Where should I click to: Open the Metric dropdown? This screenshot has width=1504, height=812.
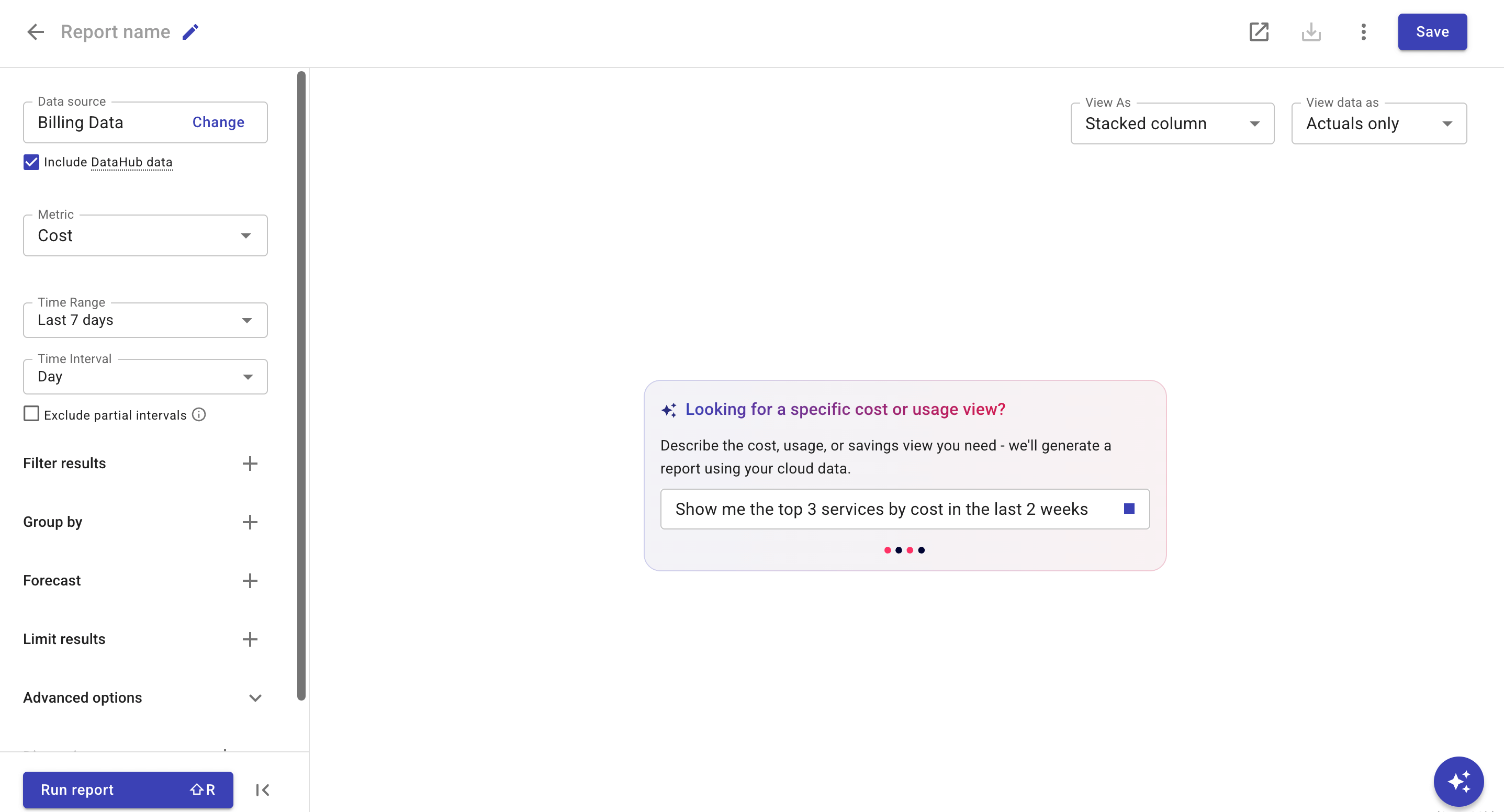coord(145,235)
